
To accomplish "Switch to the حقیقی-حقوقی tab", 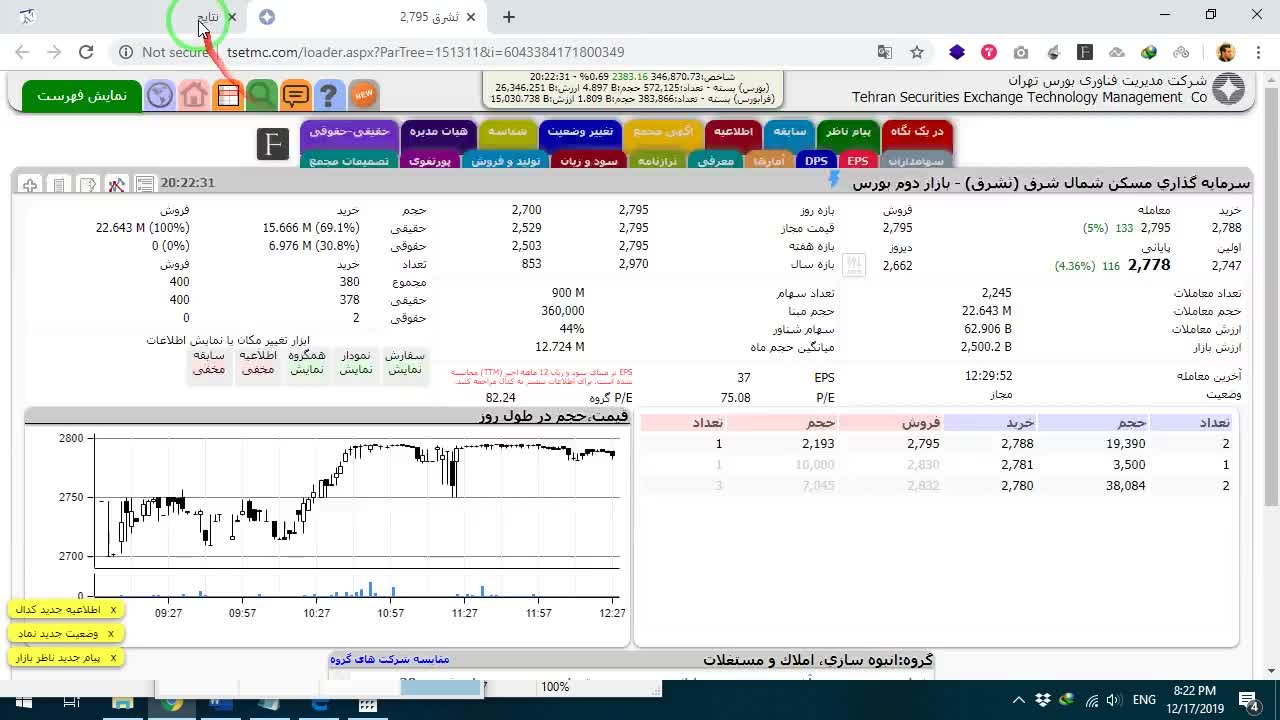I will pyautogui.click(x=349, y=132).
